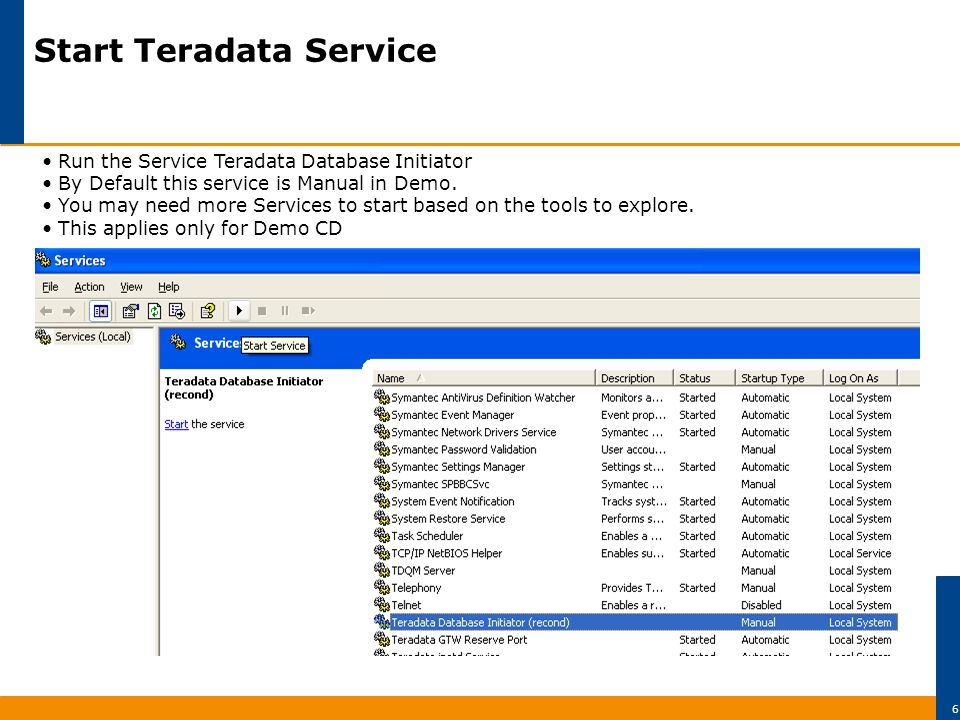The image size is (960, 720).
Task: Click the TCP/IP NetBIOS Helper gear icon
Action: coord(381,553)
